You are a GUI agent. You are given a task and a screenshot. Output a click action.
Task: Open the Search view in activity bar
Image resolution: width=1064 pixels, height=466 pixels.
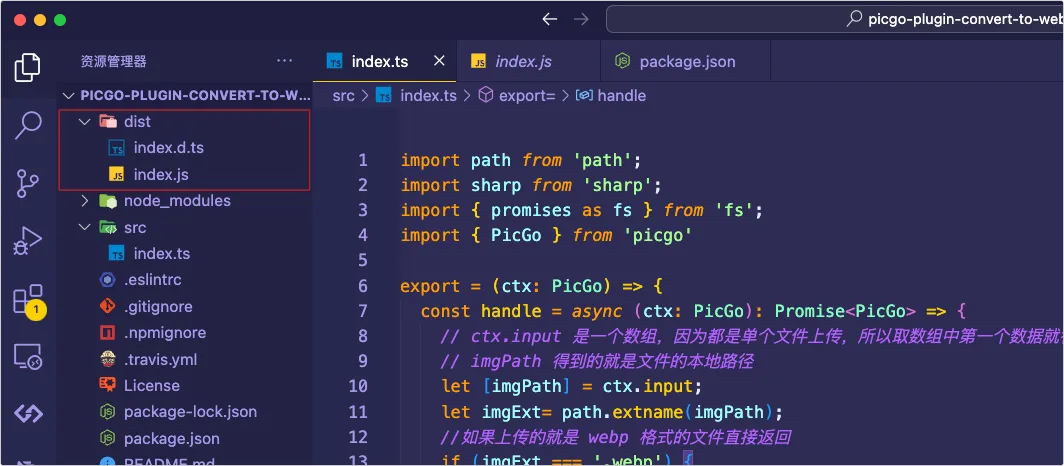[27, 125]
